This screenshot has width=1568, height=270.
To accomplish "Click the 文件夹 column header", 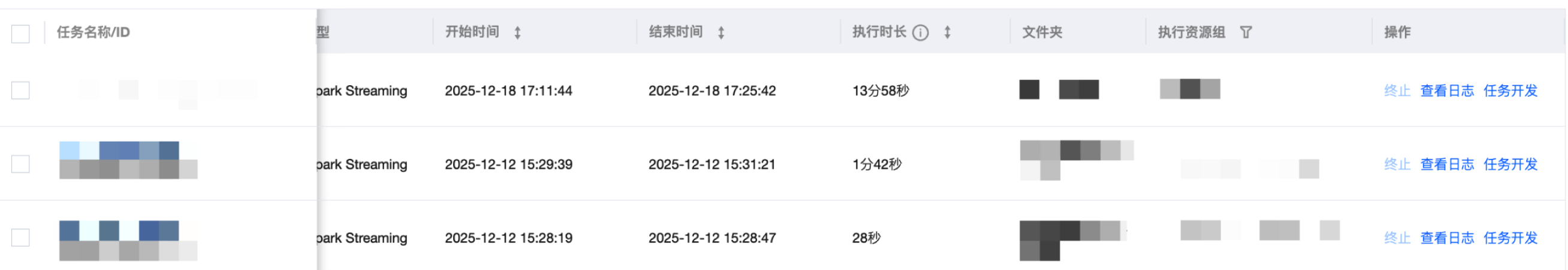I will point(1042,32).
